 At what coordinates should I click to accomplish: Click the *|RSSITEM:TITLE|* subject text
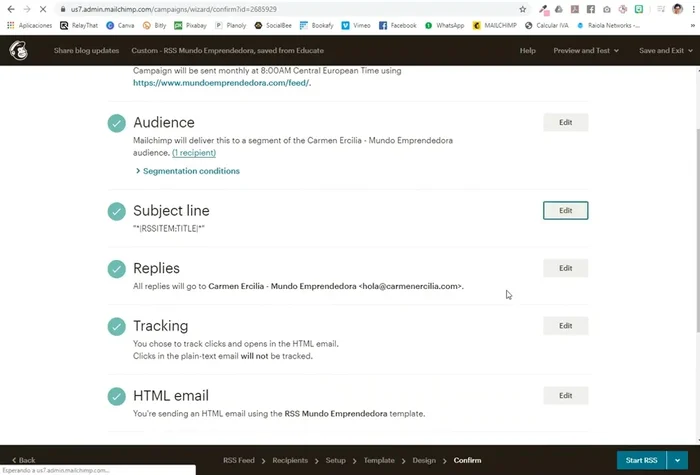(x=169, y=229)
